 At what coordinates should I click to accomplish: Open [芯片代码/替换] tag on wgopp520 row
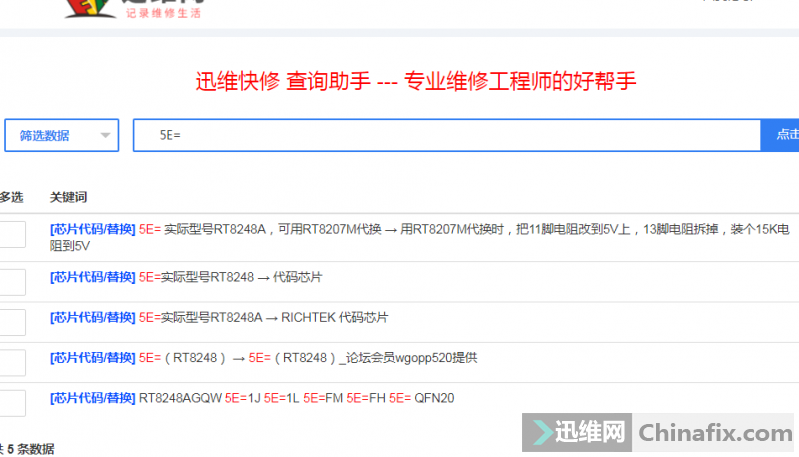tap(93, 358)
